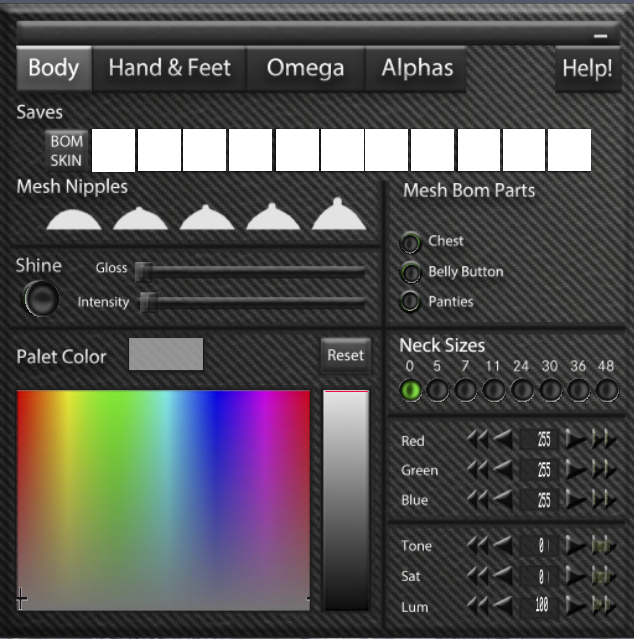Select neck size 7
The width and height of the screenshot is (634, 639).
click(x=465, y=390)
